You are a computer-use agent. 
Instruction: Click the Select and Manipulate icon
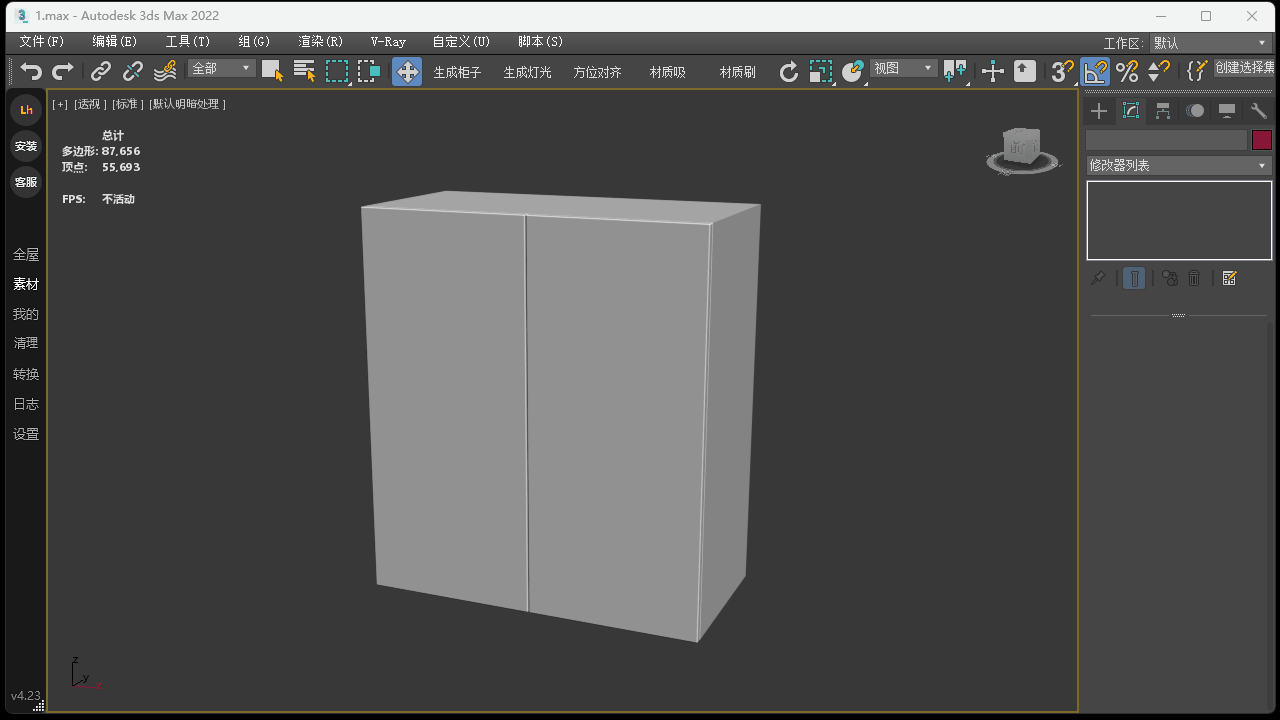(x=993, y=71)
